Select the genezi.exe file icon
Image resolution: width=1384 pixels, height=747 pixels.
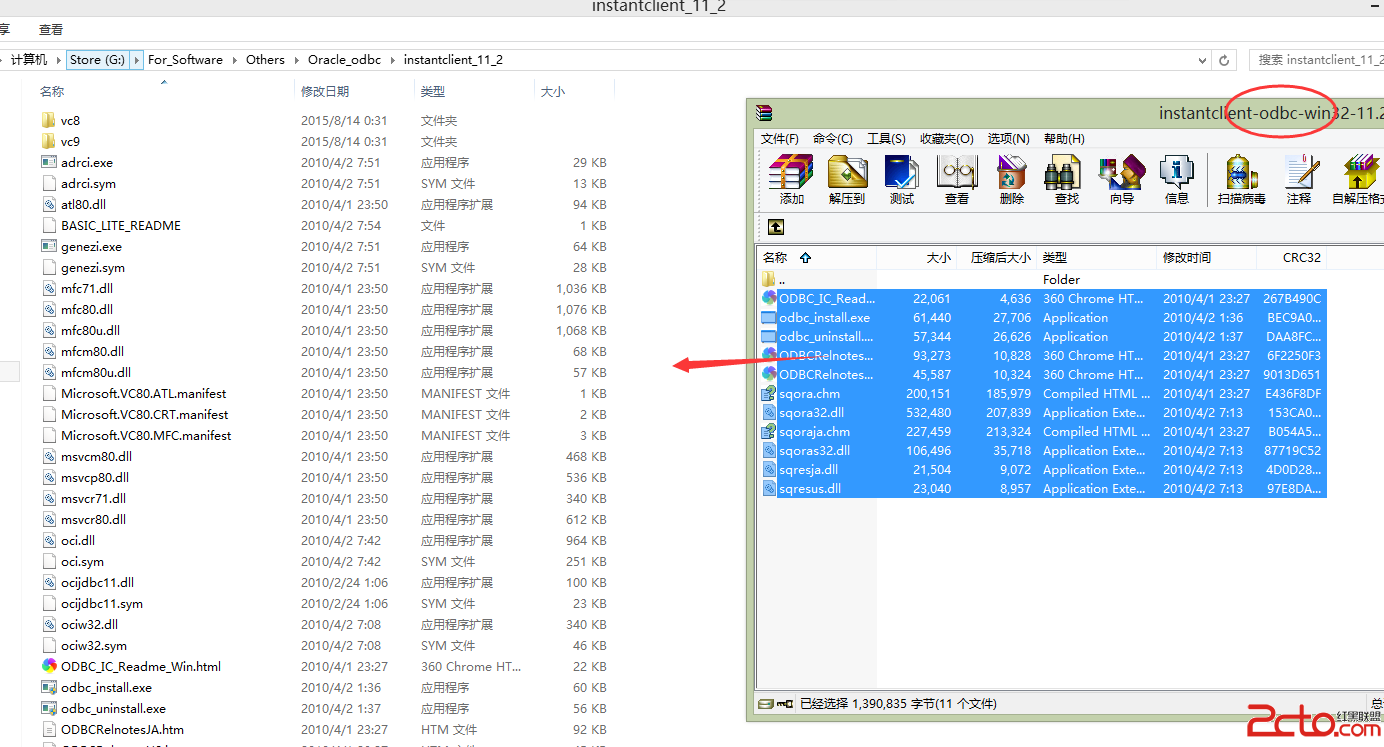coord(48,246)
